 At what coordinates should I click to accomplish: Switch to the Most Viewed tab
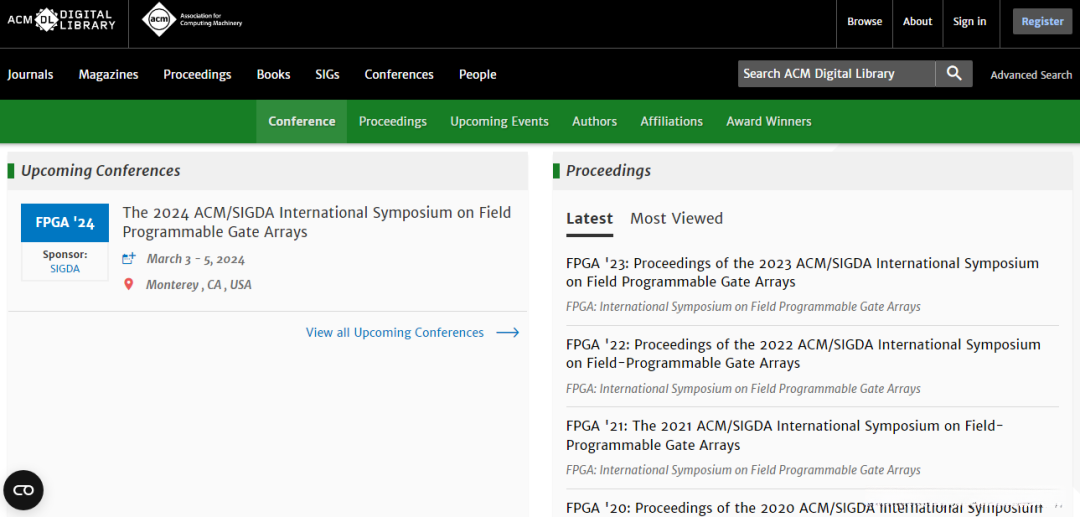click(676, 218)
